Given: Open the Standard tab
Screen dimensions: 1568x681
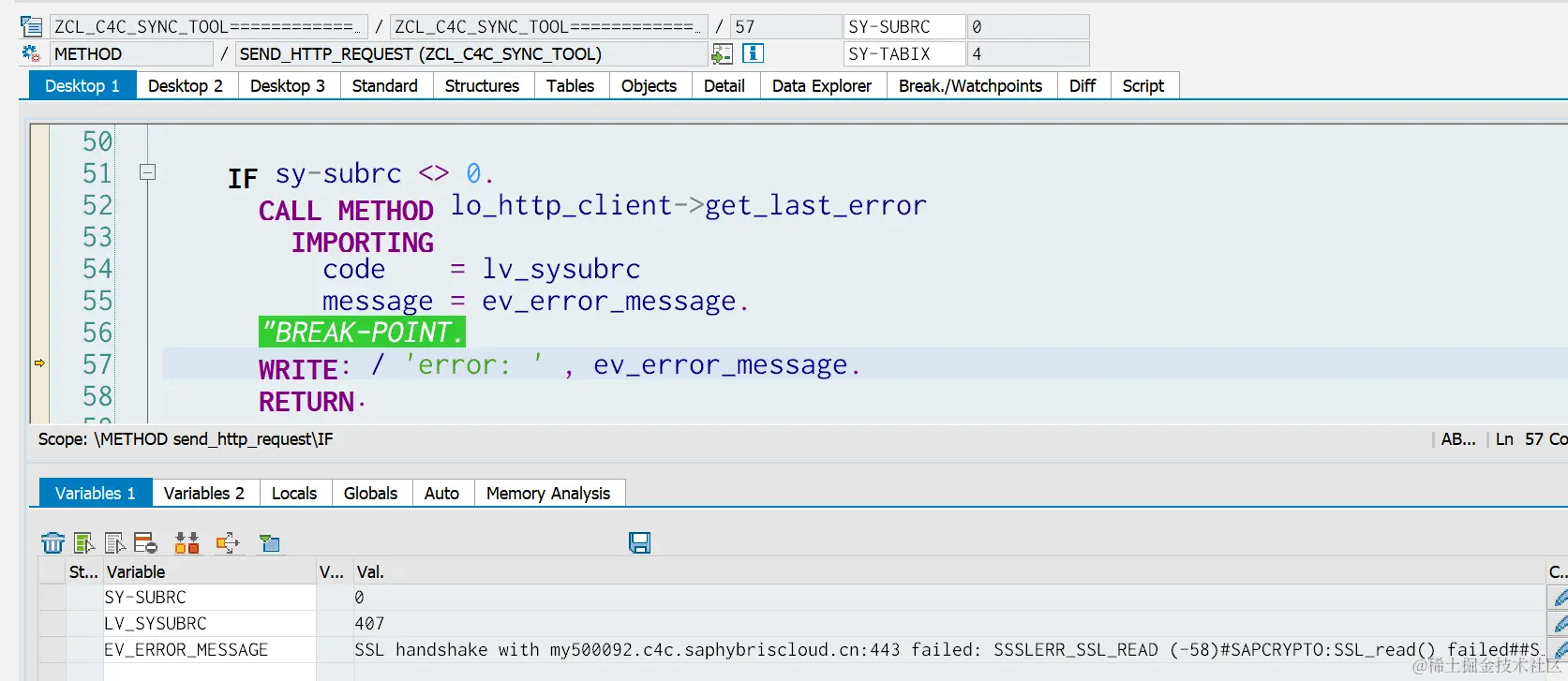Looking at the screenshot, I should coord(385,85).
